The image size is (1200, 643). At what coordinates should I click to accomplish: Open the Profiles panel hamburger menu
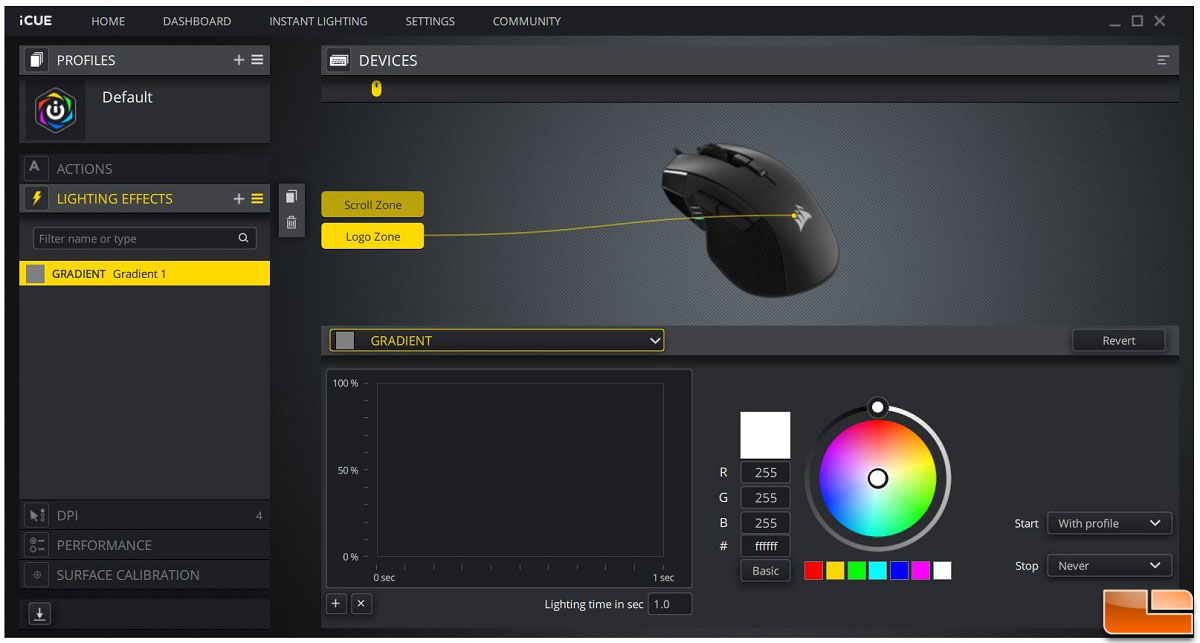pos(257,60)
